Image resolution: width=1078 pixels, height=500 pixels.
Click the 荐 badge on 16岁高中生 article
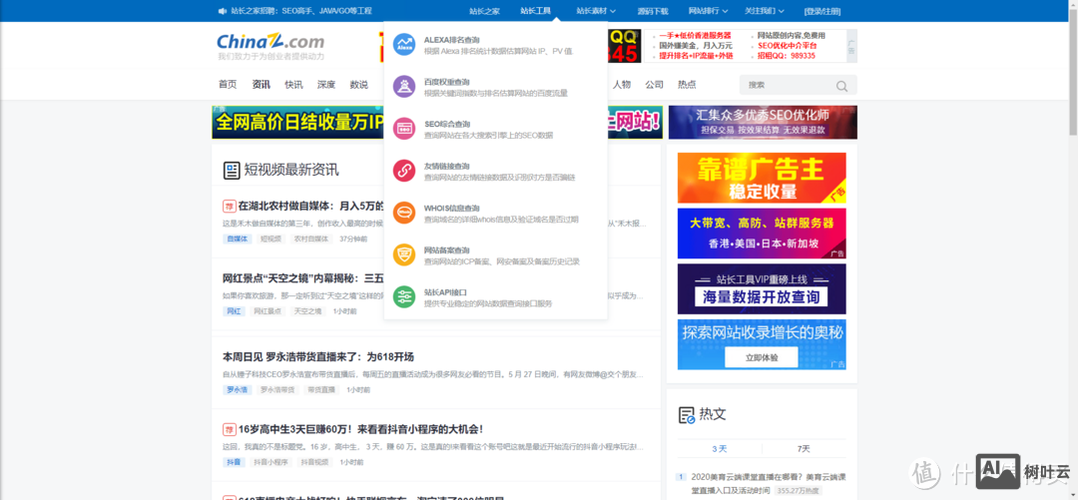229,429
